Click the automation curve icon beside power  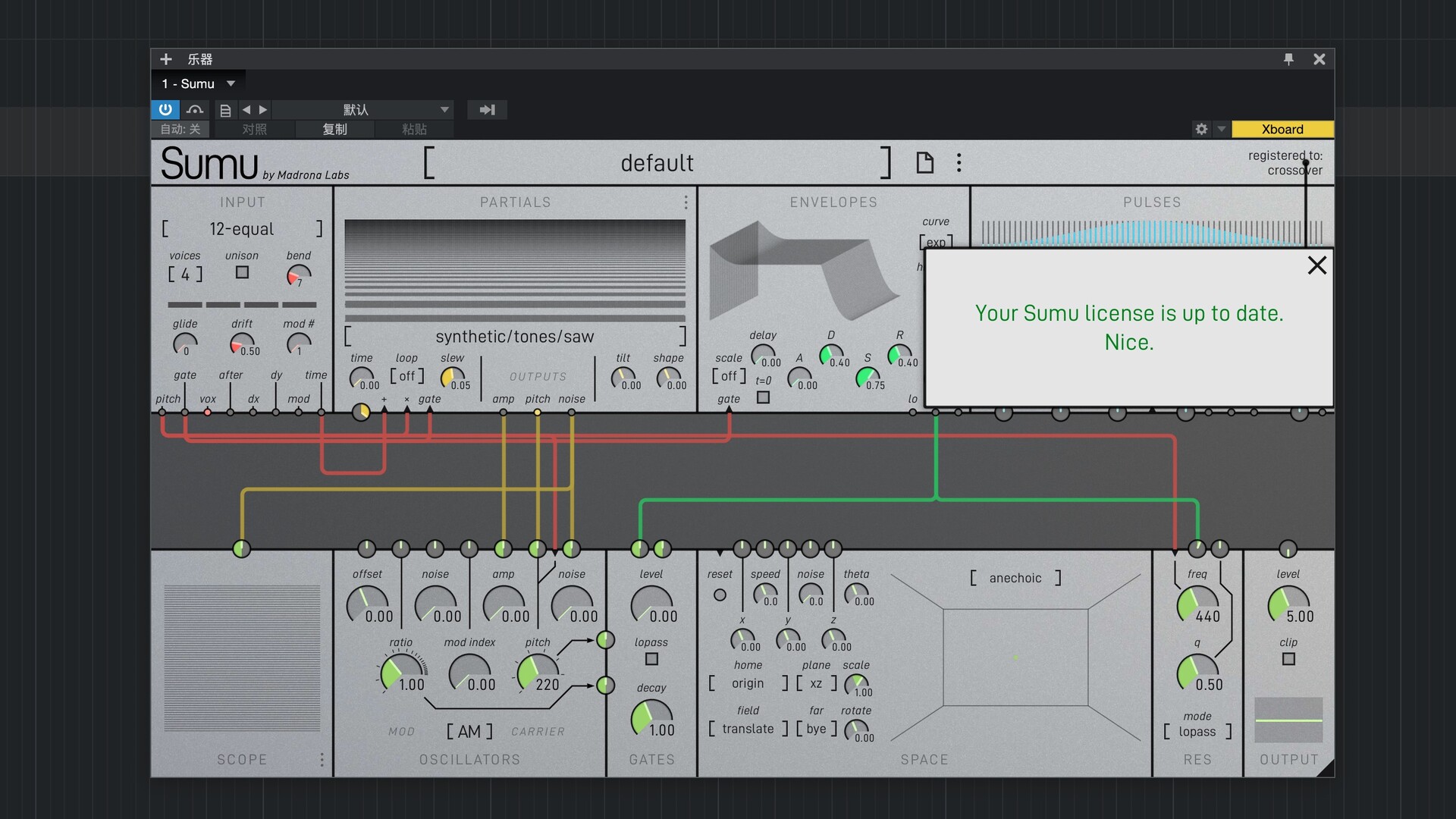pyautogui.click(x=195, y=109)
